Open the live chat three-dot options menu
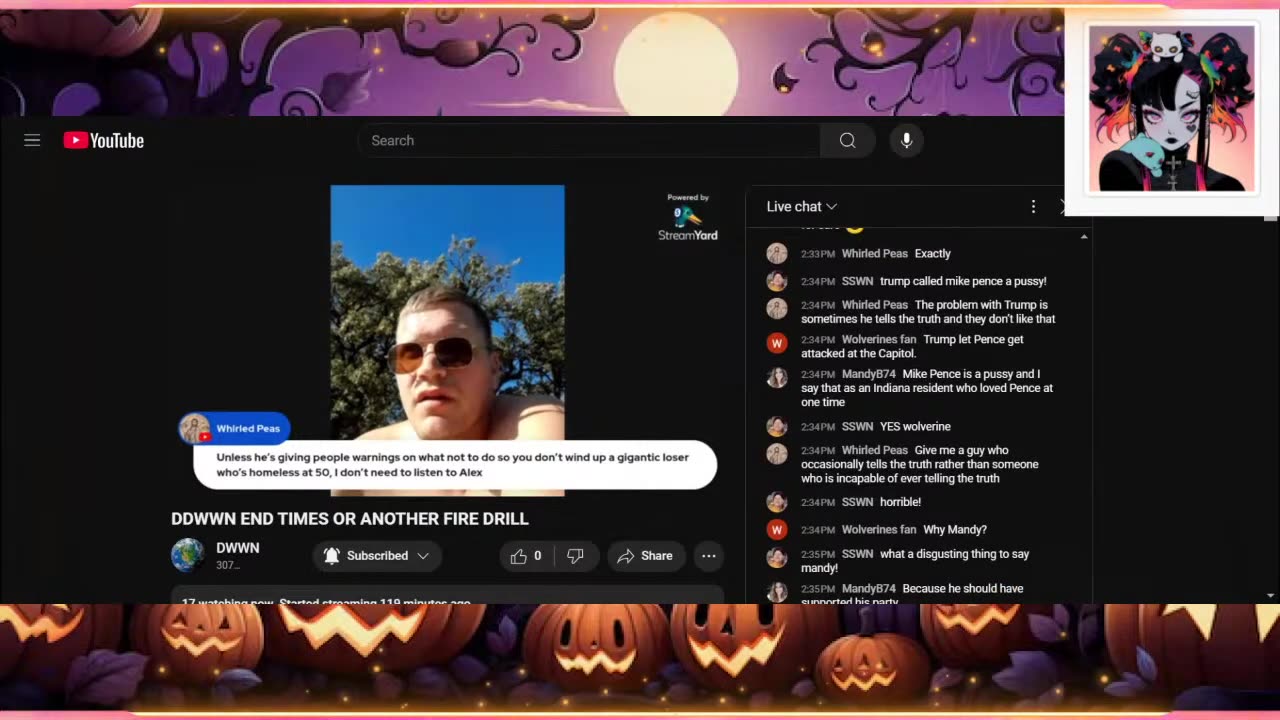This screenshot has width=1280, height=720. tap(1033, 207)
